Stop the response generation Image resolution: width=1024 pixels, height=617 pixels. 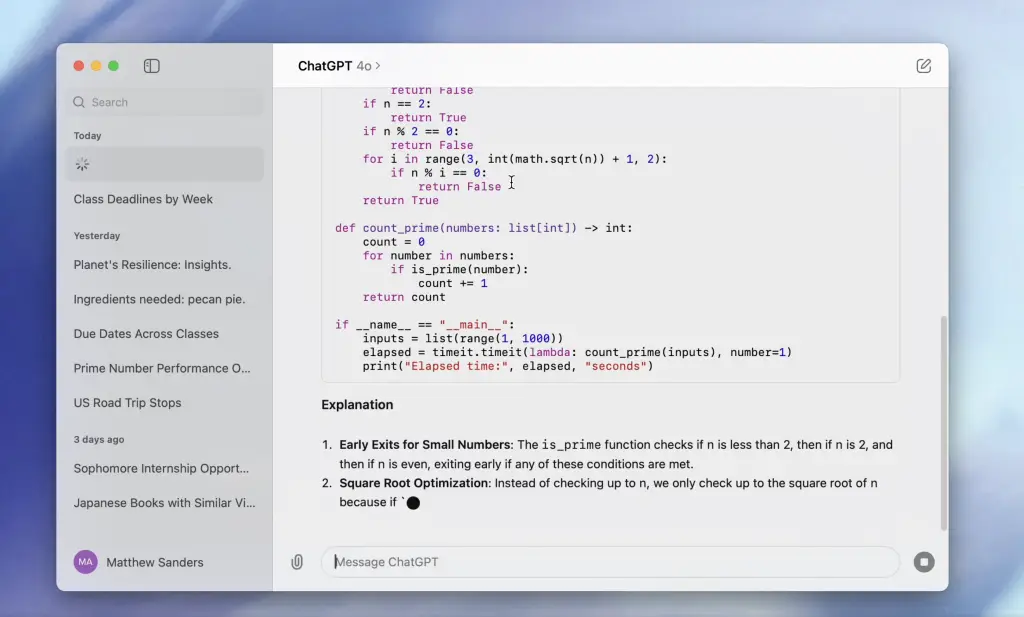pyautogui.click(x=924, y=562)
